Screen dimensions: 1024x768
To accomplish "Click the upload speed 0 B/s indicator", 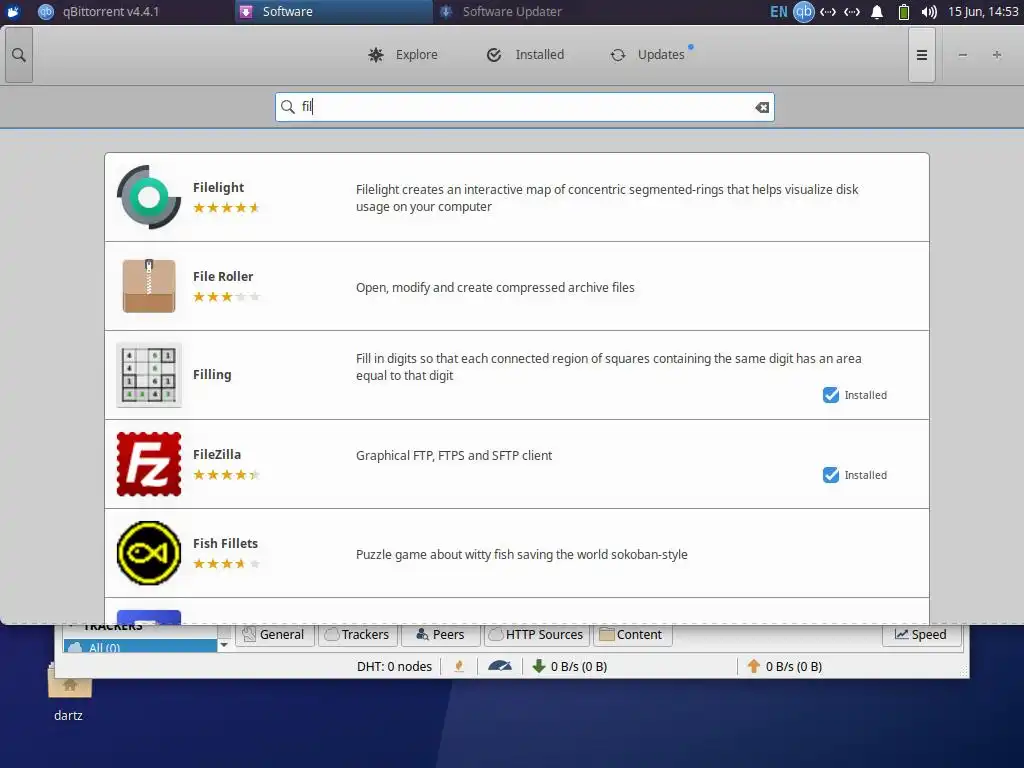I will (x=784, y=666).
